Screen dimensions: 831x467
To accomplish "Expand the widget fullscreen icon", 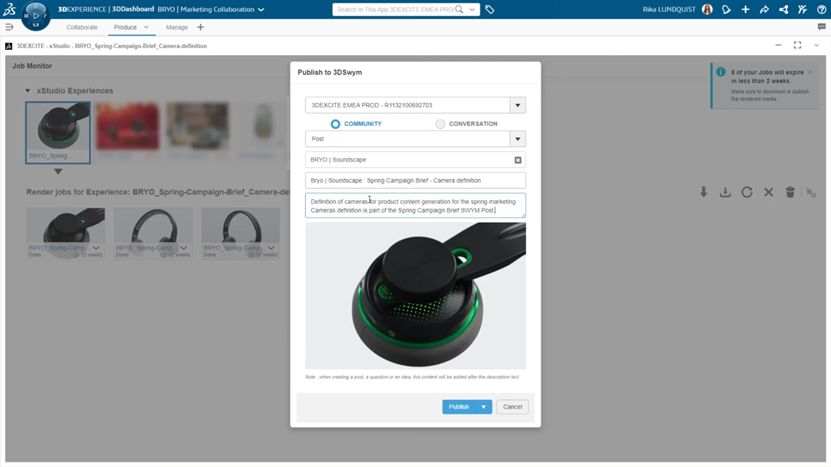I will tap(797, 46).
